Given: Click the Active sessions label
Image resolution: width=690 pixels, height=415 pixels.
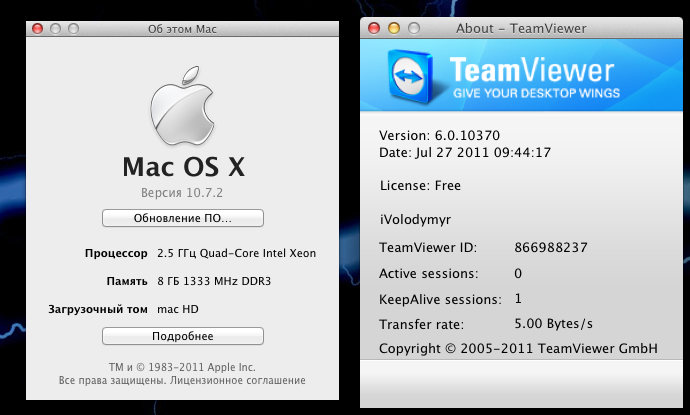Looking at the screenshot, I should [x=429, y=273].
